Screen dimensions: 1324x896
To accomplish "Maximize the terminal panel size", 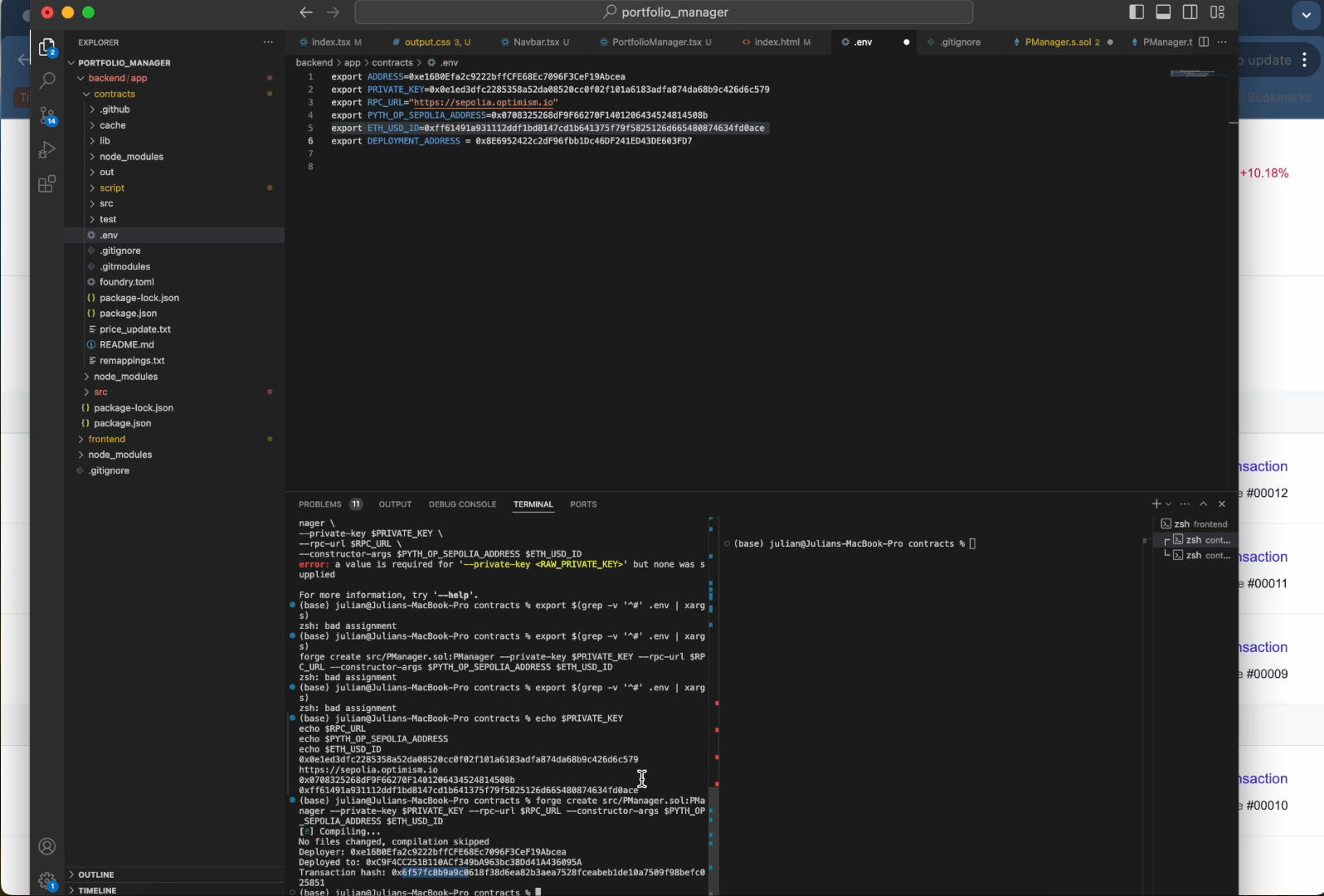I will [1204, 504].
